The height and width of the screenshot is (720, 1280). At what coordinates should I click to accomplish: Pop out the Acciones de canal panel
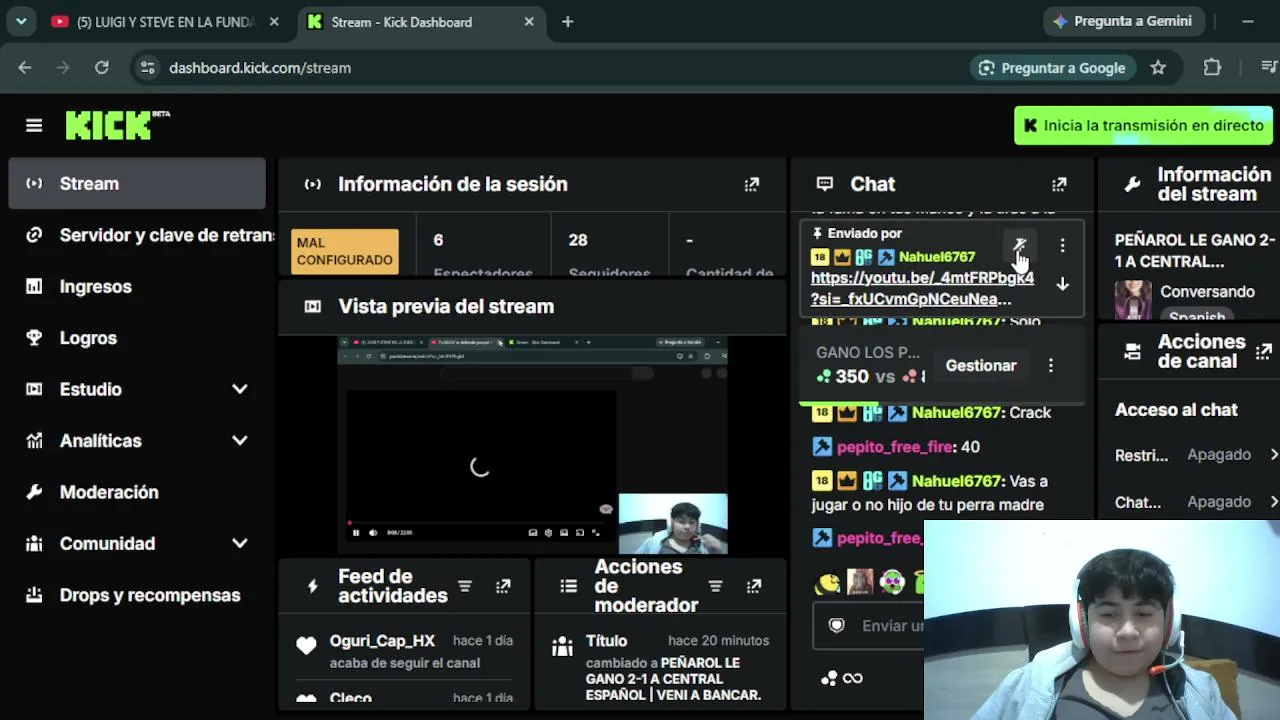[1264, 352]
